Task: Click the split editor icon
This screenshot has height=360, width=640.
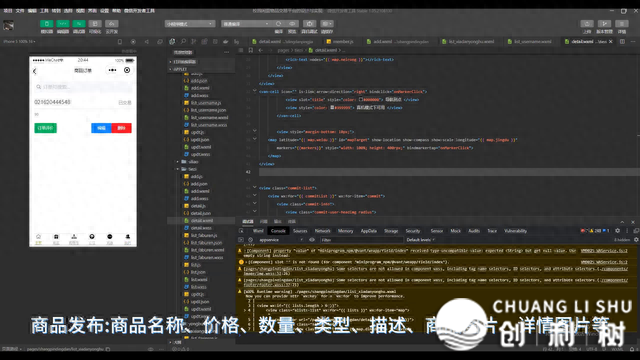Action: click(x=622, y=42)
